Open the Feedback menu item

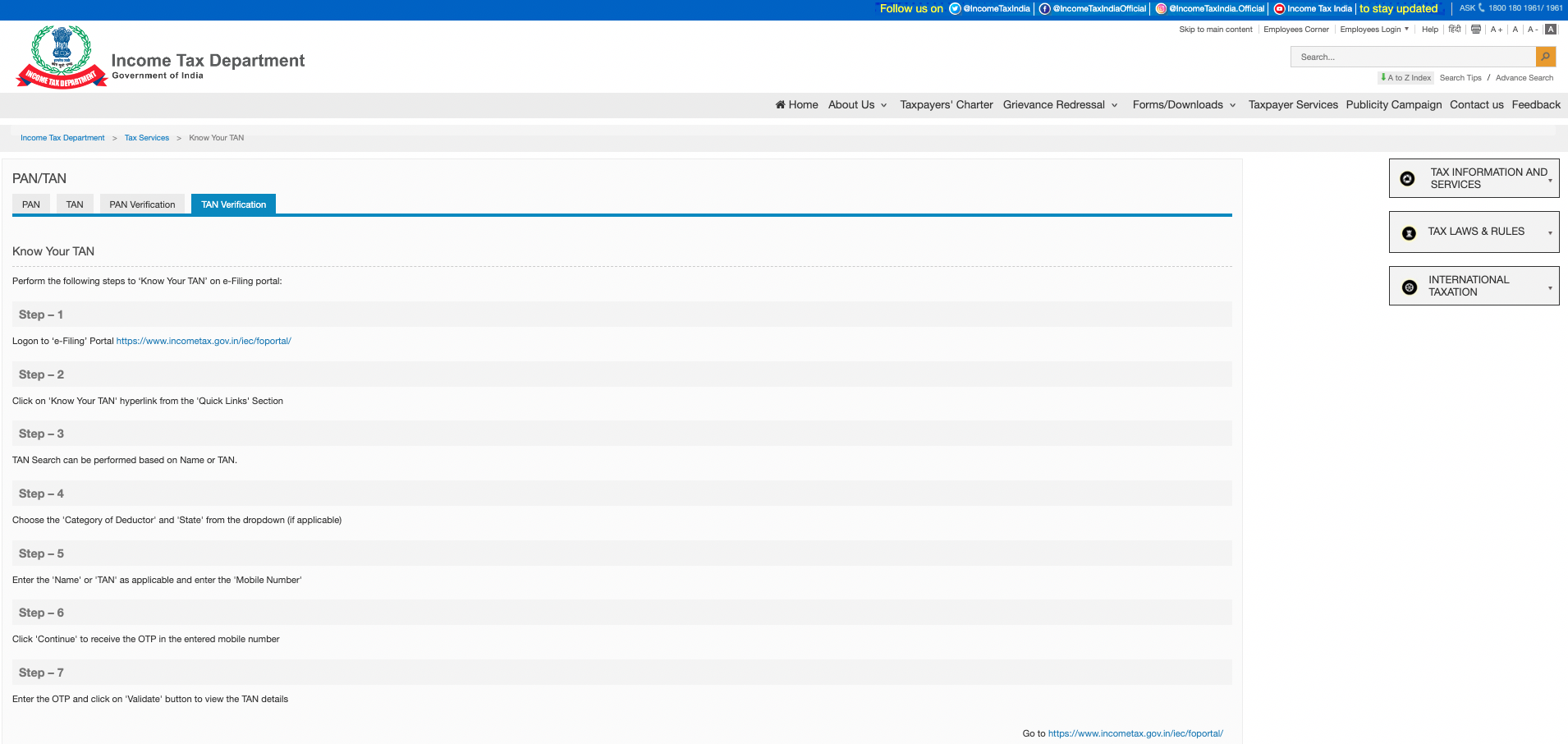click(x=1536, y=105)
